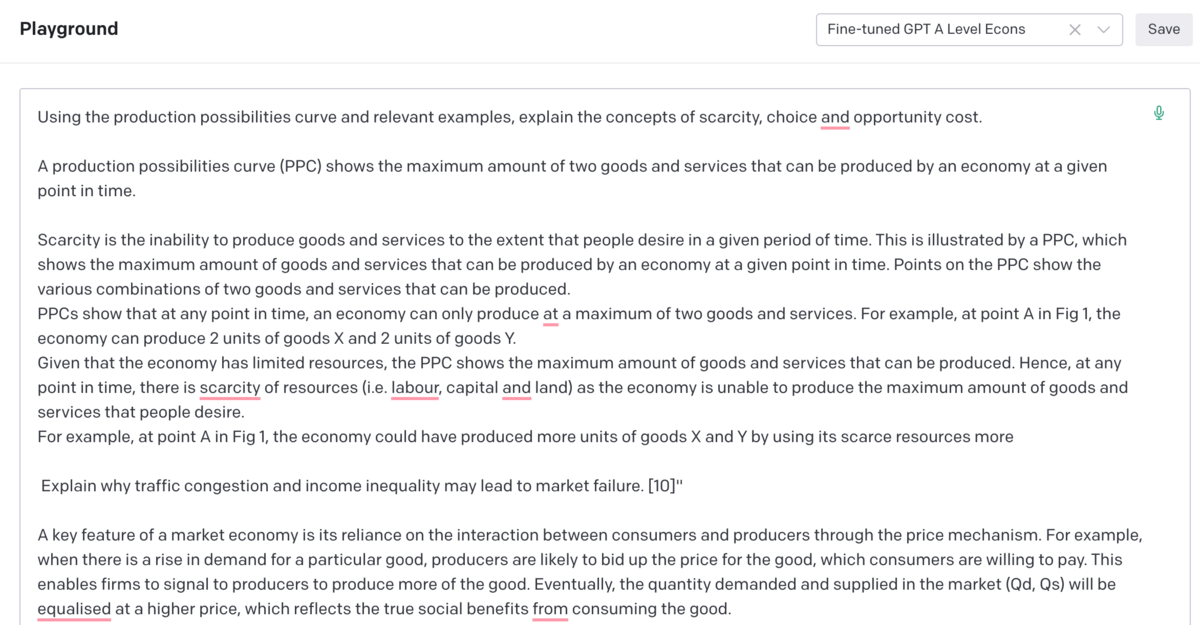Click the "[10]" marks text
Image resolution: width=1200 pixels, height=625 pixels.
[661, 486]
